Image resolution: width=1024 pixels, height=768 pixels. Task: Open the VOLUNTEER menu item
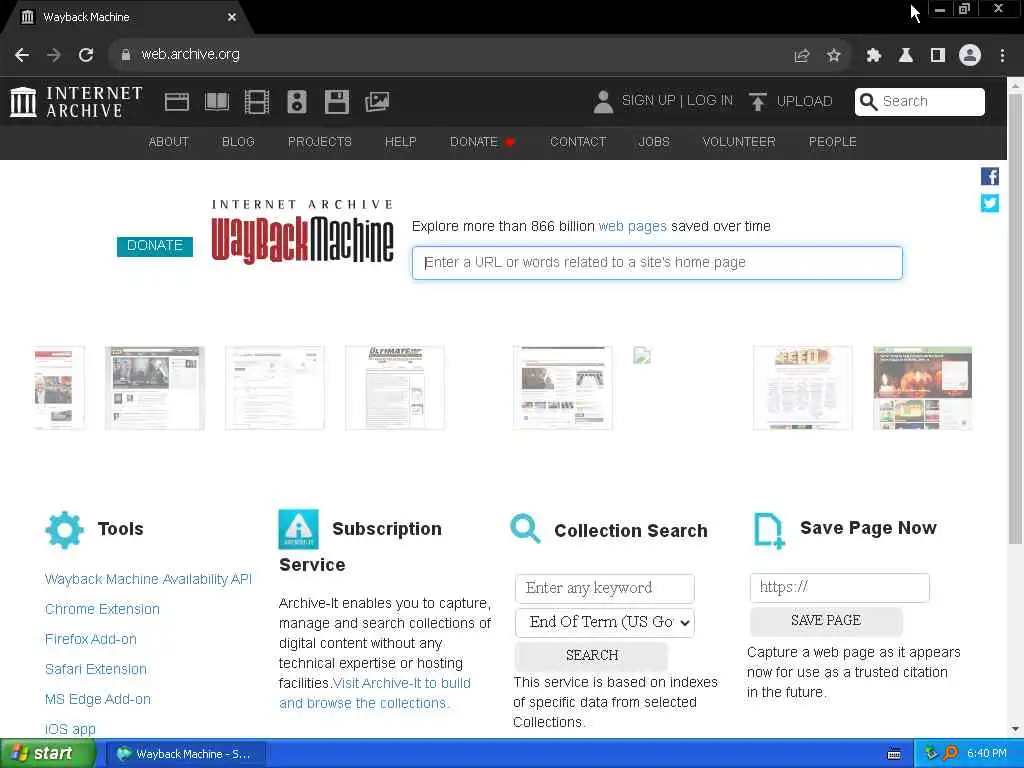point(739,142)
